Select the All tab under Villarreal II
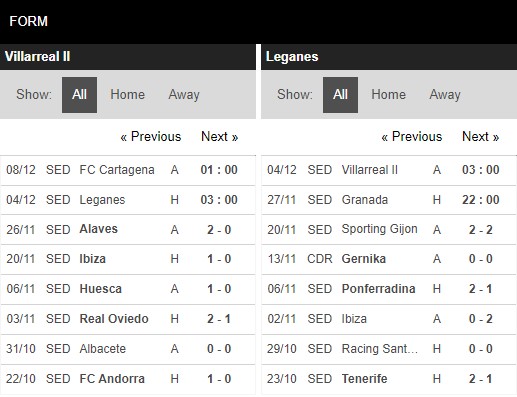The image size is (517, 397). tap(79, 95)
